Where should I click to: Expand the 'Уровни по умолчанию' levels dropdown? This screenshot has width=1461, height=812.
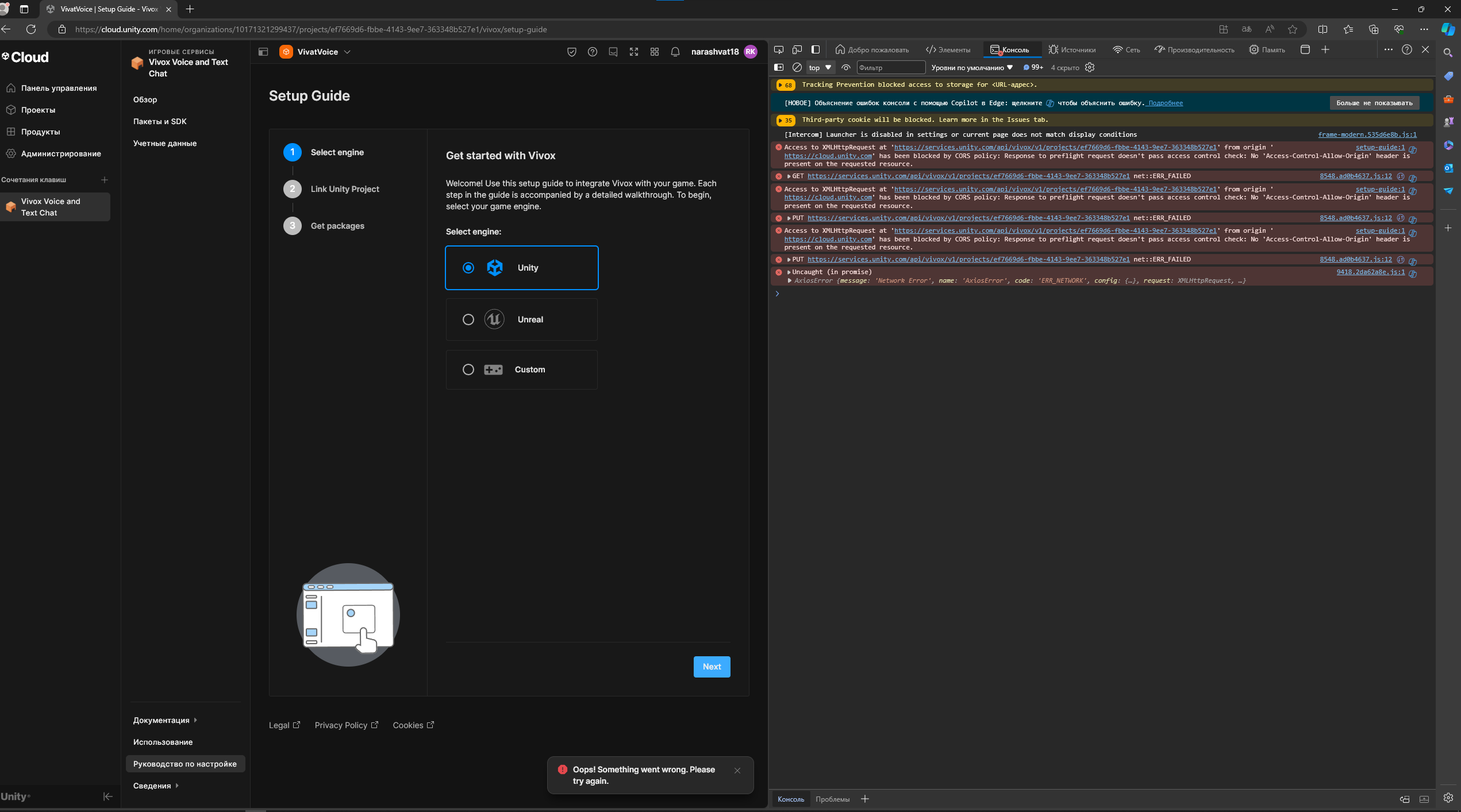pos(970,67)
